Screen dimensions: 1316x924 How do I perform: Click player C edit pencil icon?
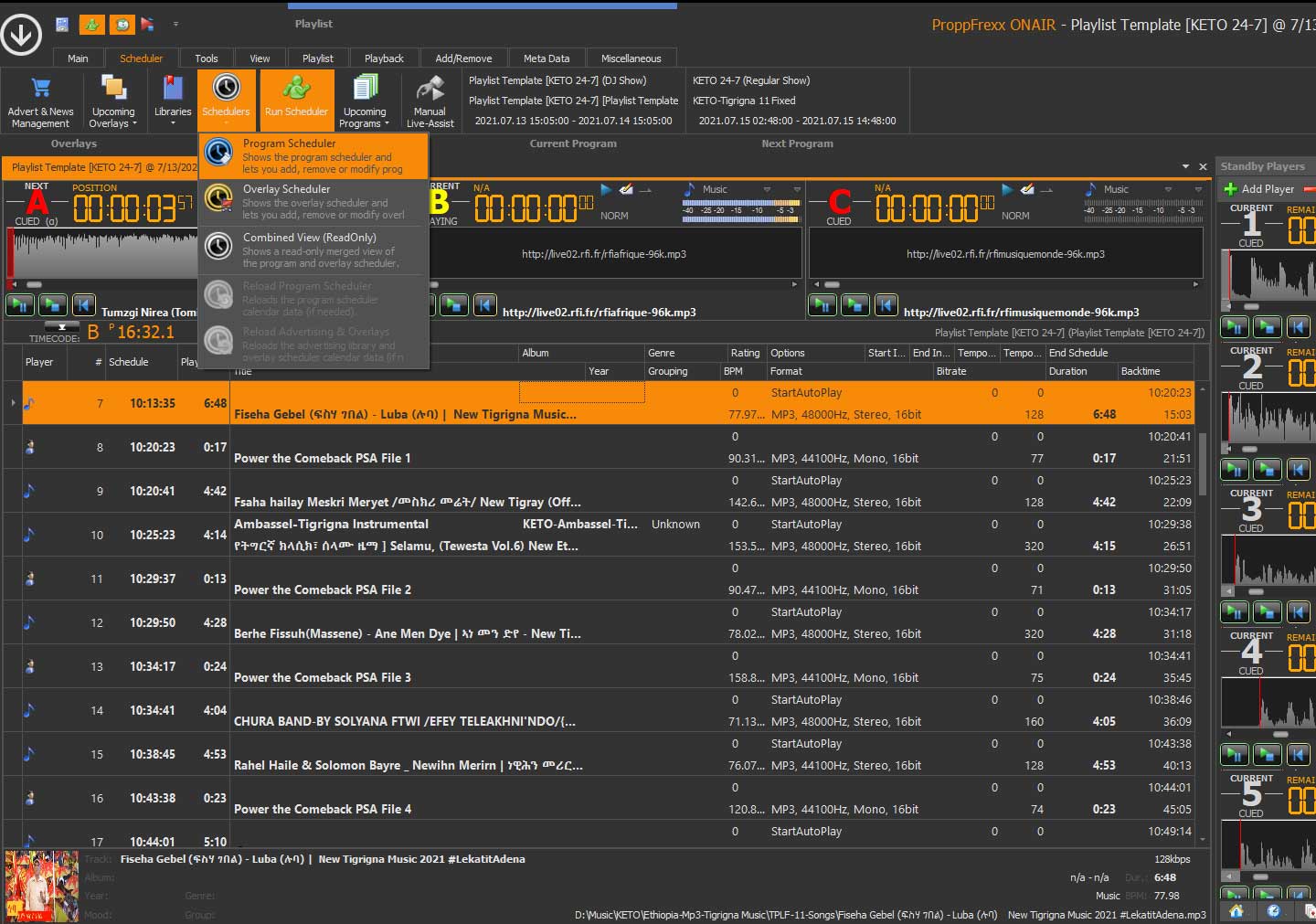pos(1027,190)
